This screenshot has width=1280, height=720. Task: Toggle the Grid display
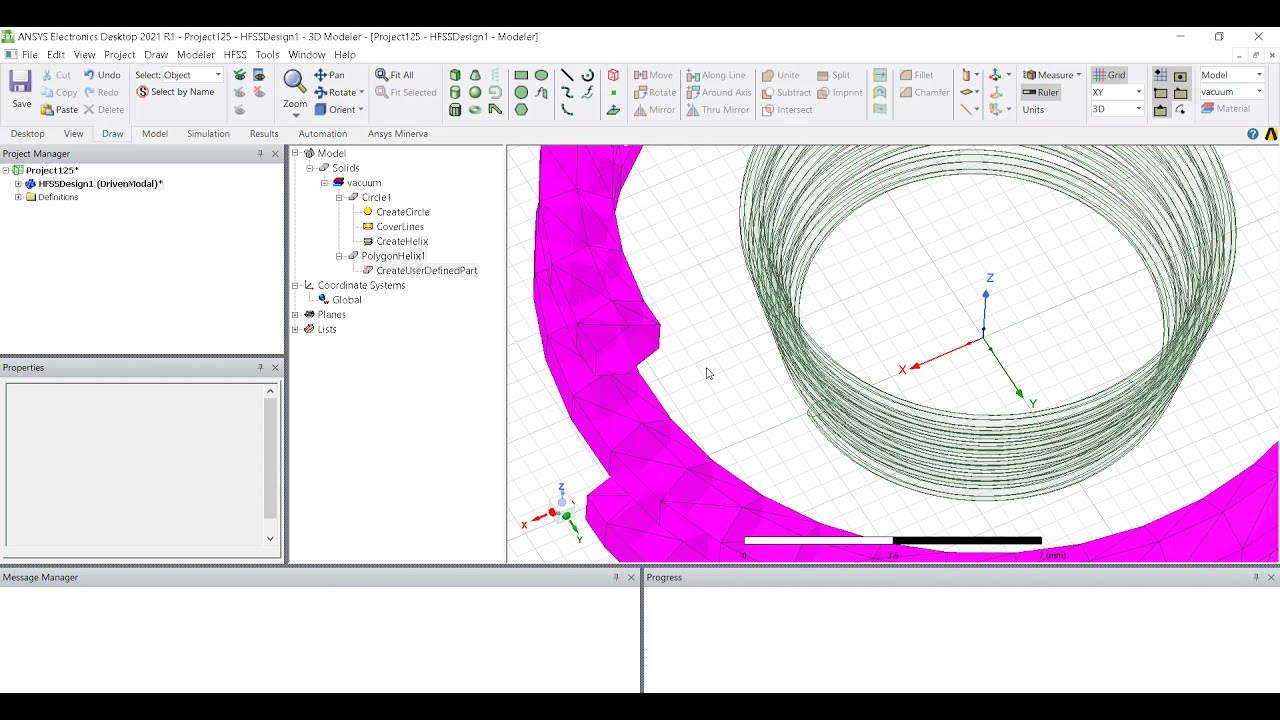click(x=1109, y=75)
